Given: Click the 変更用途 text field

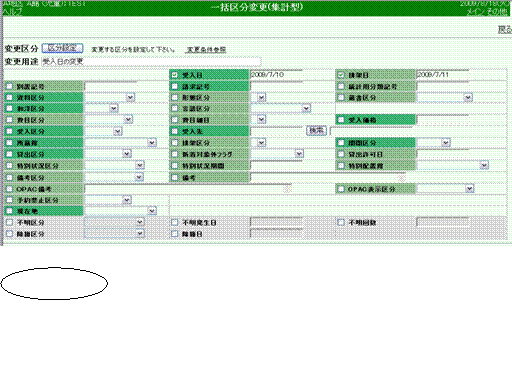Looking at the screenshot, I should [x=151, y=62].
